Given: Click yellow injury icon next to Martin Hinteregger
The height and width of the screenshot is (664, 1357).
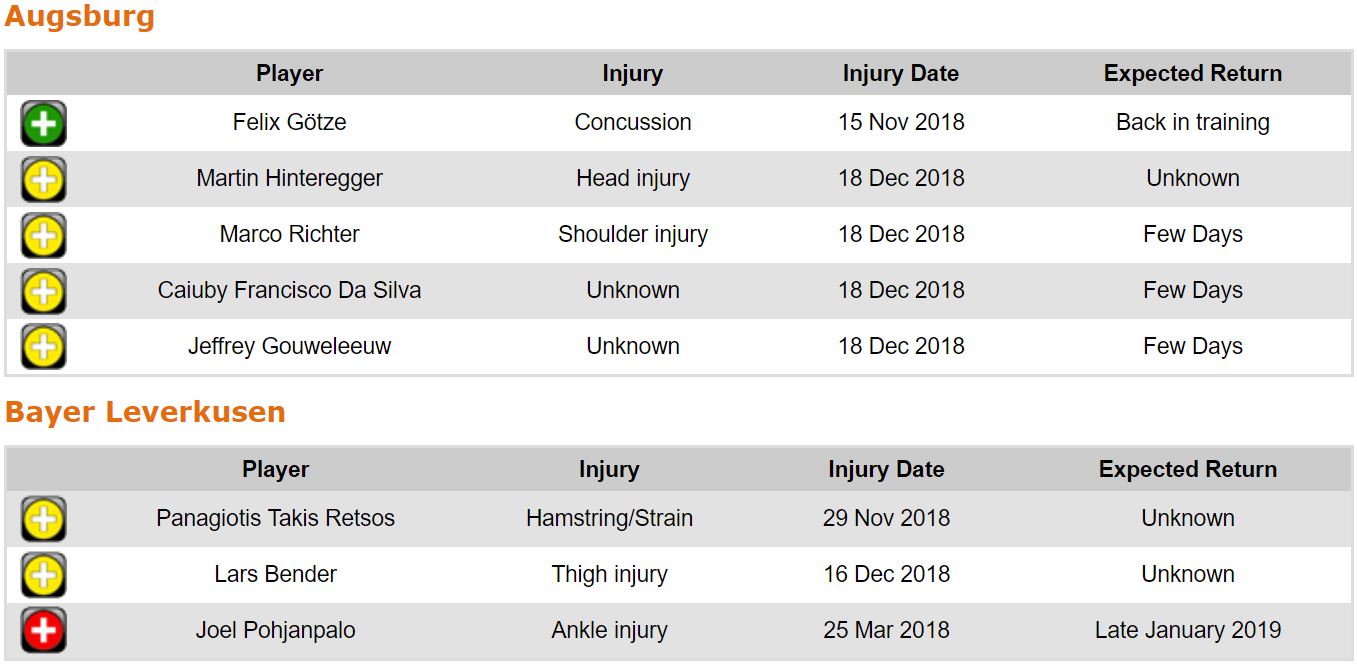Looking at the screenshot, I should point(43,180).
